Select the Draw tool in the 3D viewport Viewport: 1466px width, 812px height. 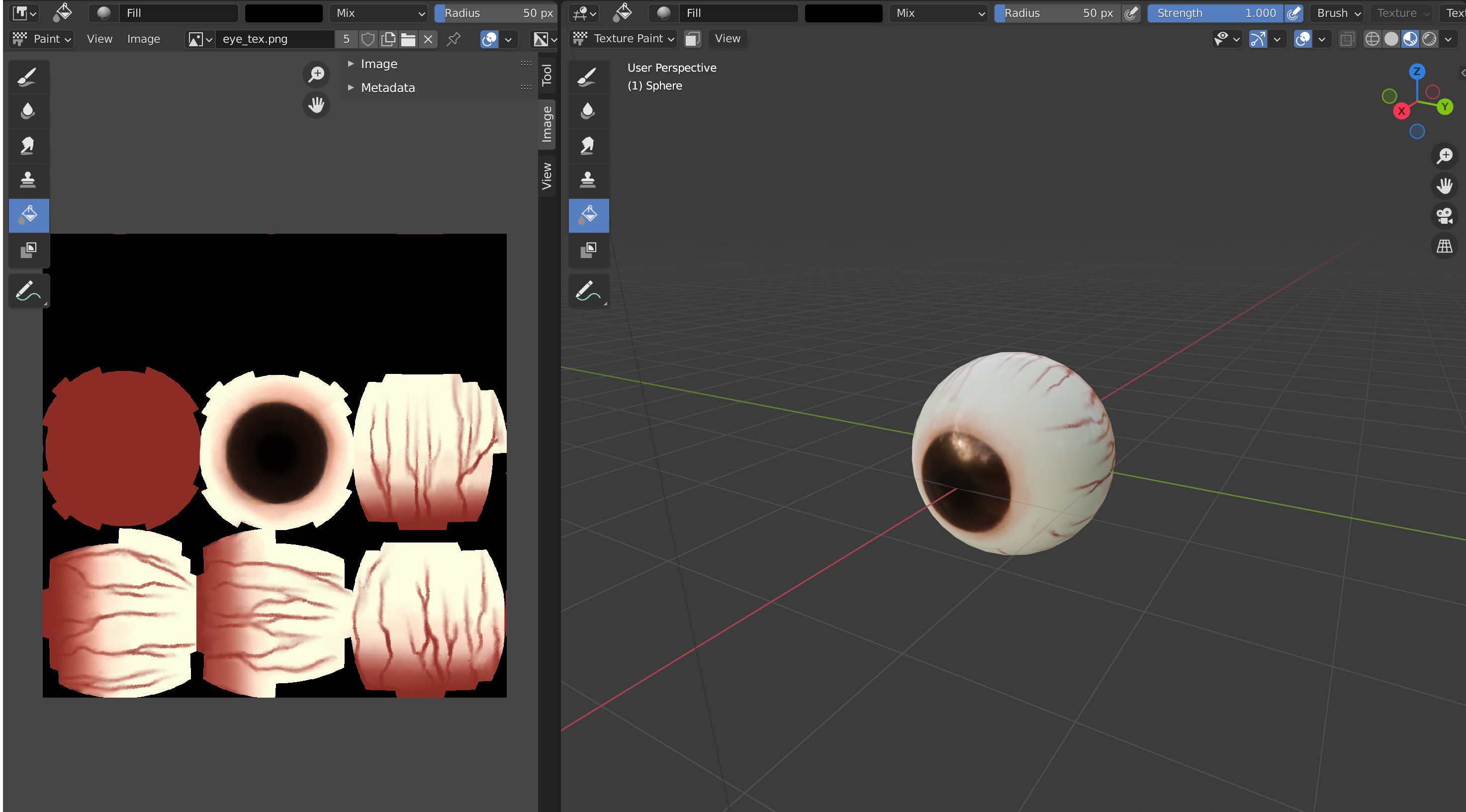point(588,77)
